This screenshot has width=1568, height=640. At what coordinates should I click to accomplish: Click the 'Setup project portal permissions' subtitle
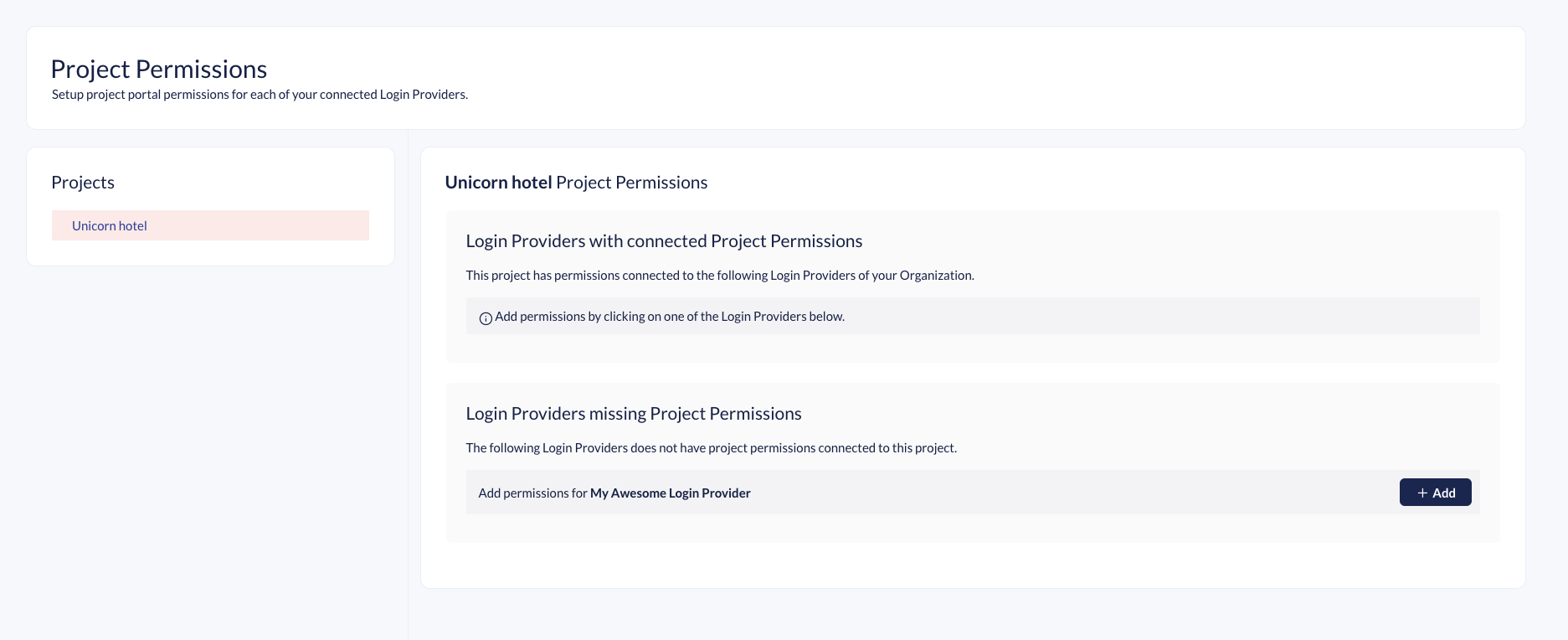[260, 95]
